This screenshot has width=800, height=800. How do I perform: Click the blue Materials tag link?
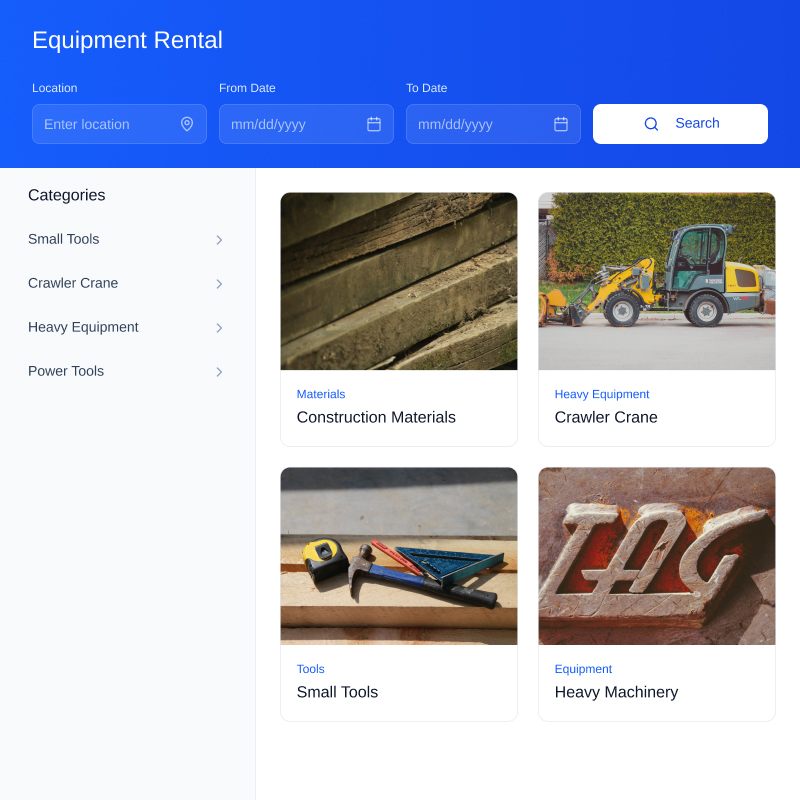click(x=321, y=394)
